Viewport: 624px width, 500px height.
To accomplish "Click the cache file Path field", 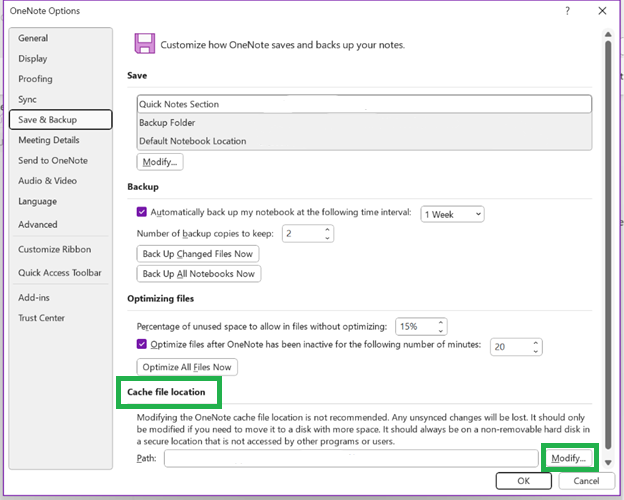I will click(x=351, y=458).
